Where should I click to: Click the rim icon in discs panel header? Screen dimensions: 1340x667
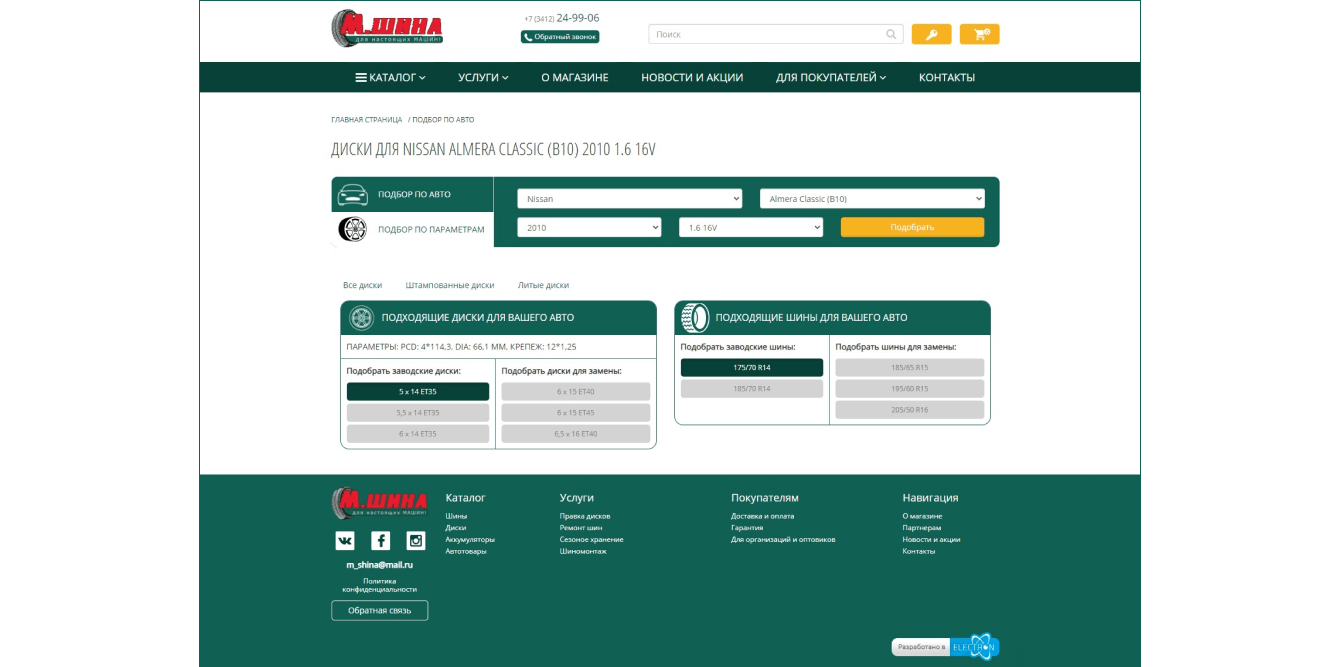[361, 318]
